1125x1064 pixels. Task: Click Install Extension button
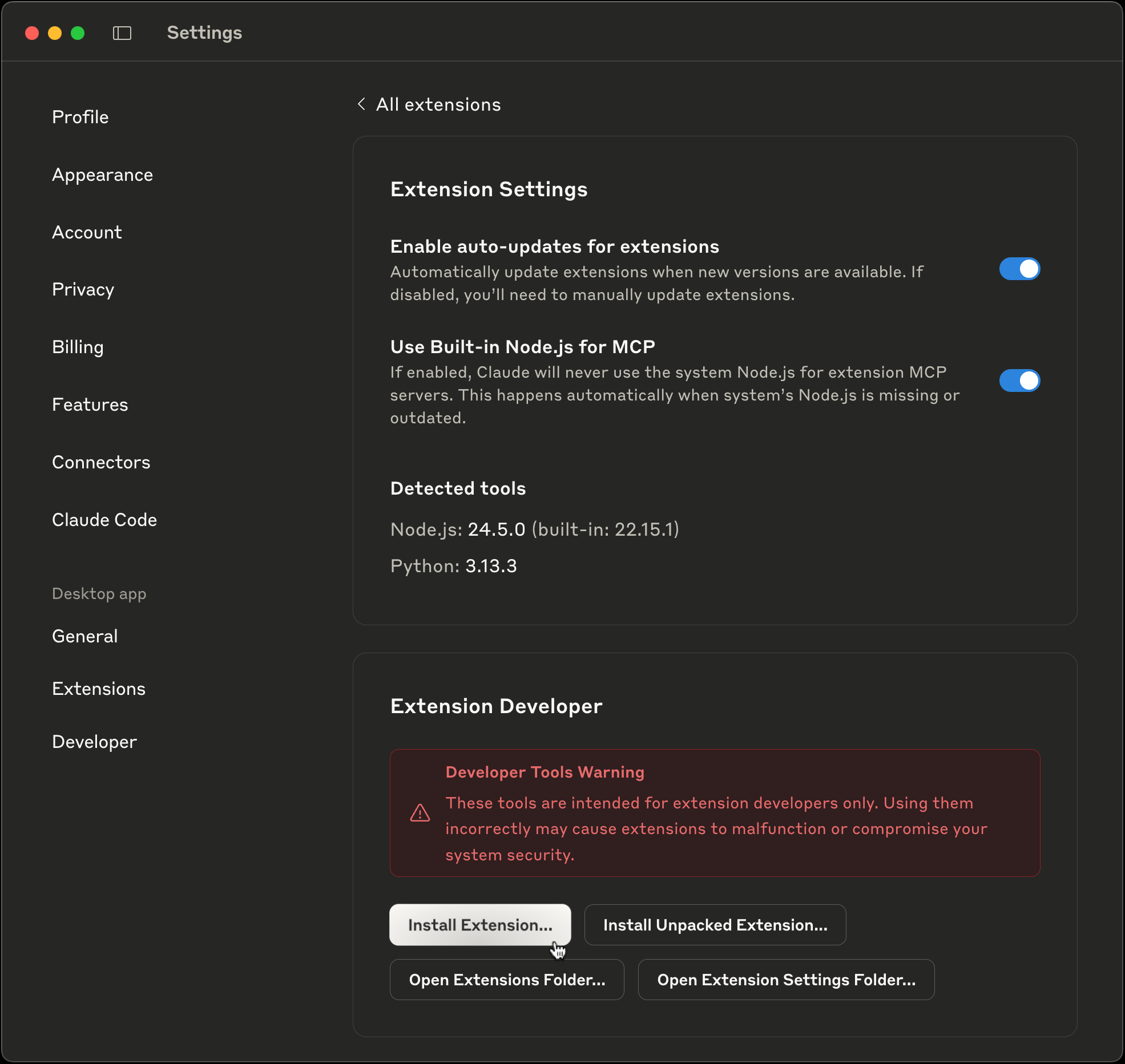click(480, 925)
